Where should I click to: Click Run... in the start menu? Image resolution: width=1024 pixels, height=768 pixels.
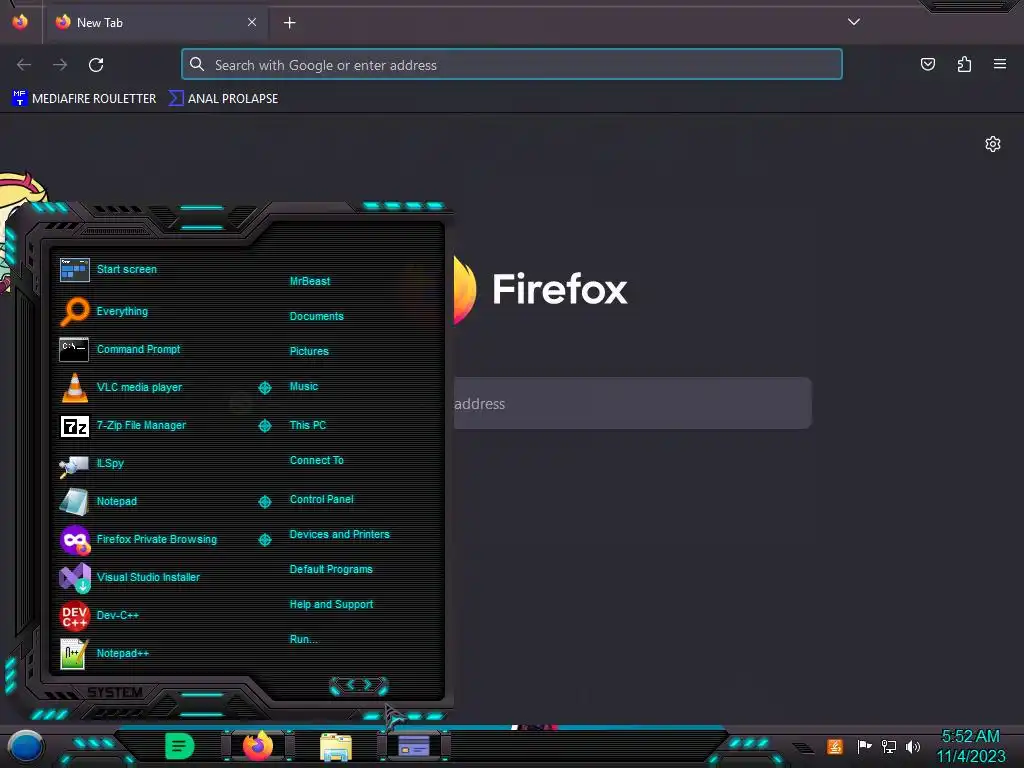pos(303,639)
